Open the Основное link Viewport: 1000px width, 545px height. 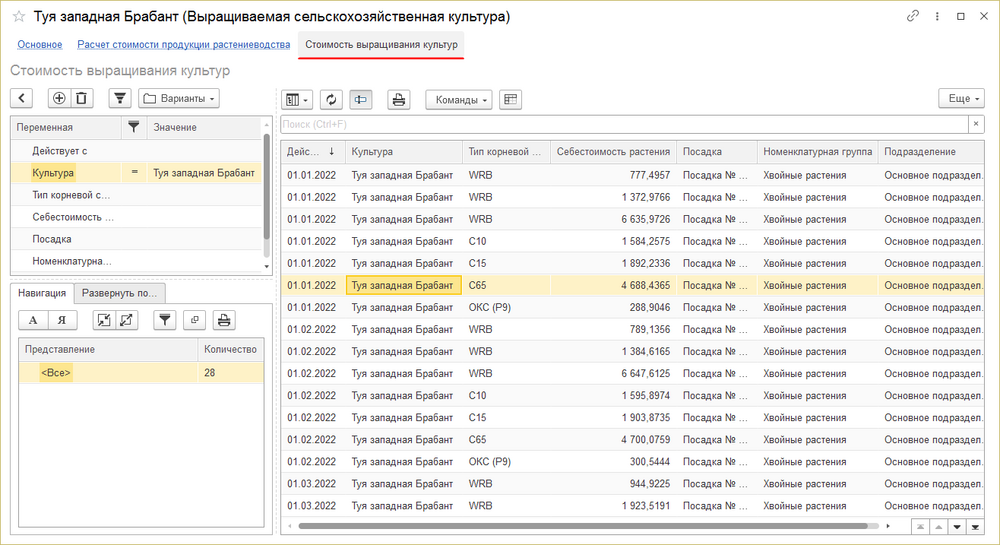pyautogui.click(x=40, y=45)
